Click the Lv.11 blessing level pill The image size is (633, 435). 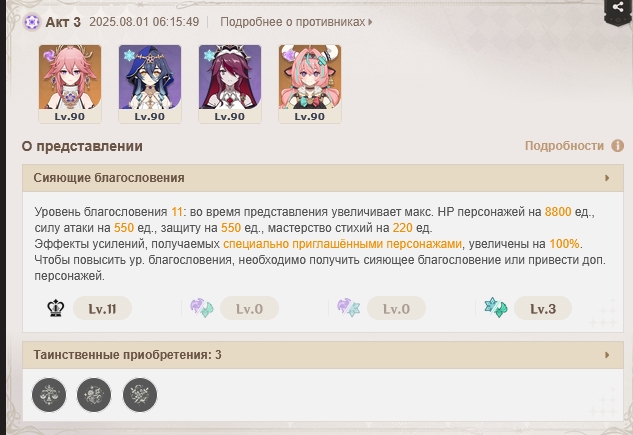click(x=102, y=309)
